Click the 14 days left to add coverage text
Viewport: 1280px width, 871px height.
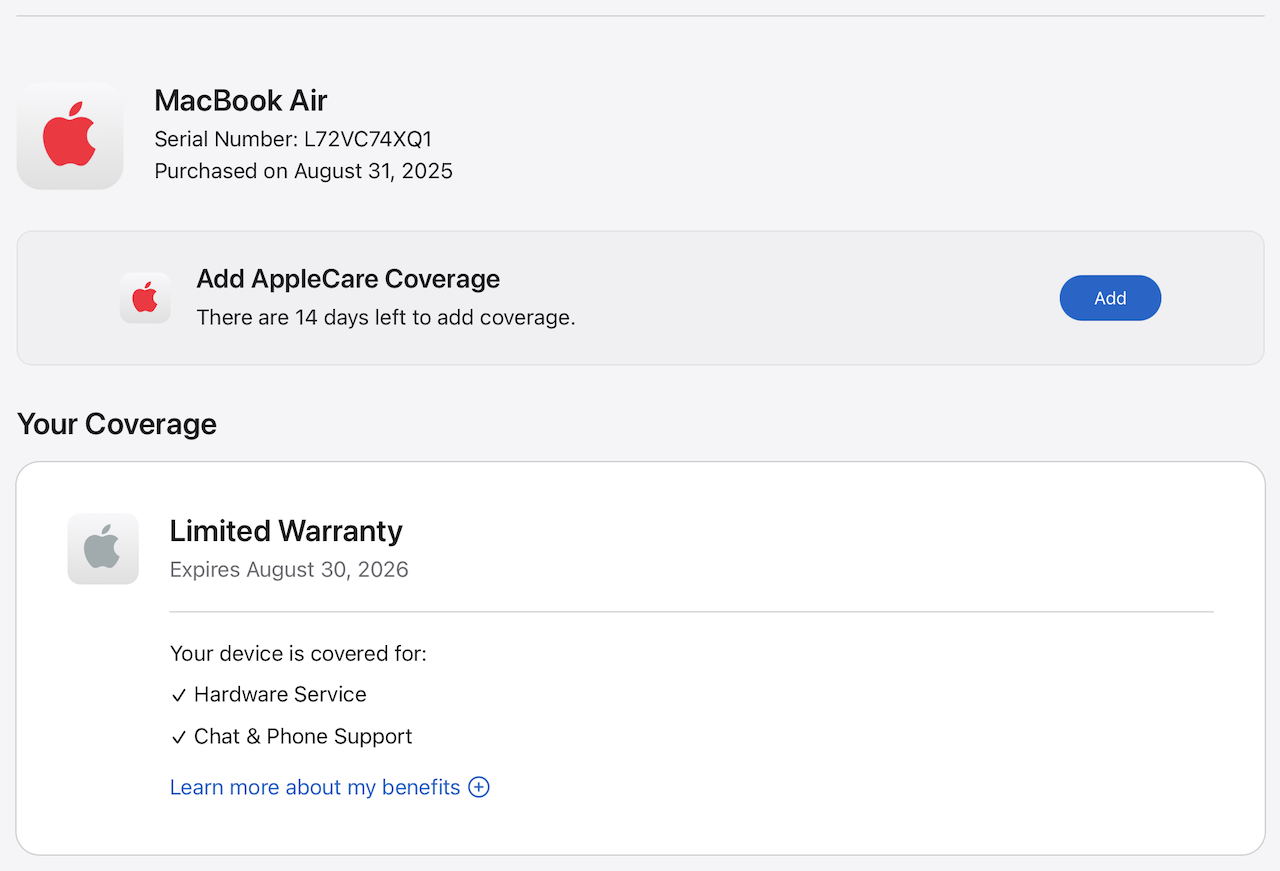tap(385, 318)
